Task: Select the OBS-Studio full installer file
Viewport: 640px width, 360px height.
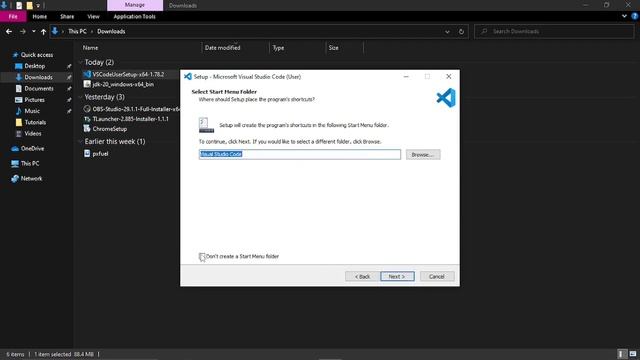Action: 136,109
